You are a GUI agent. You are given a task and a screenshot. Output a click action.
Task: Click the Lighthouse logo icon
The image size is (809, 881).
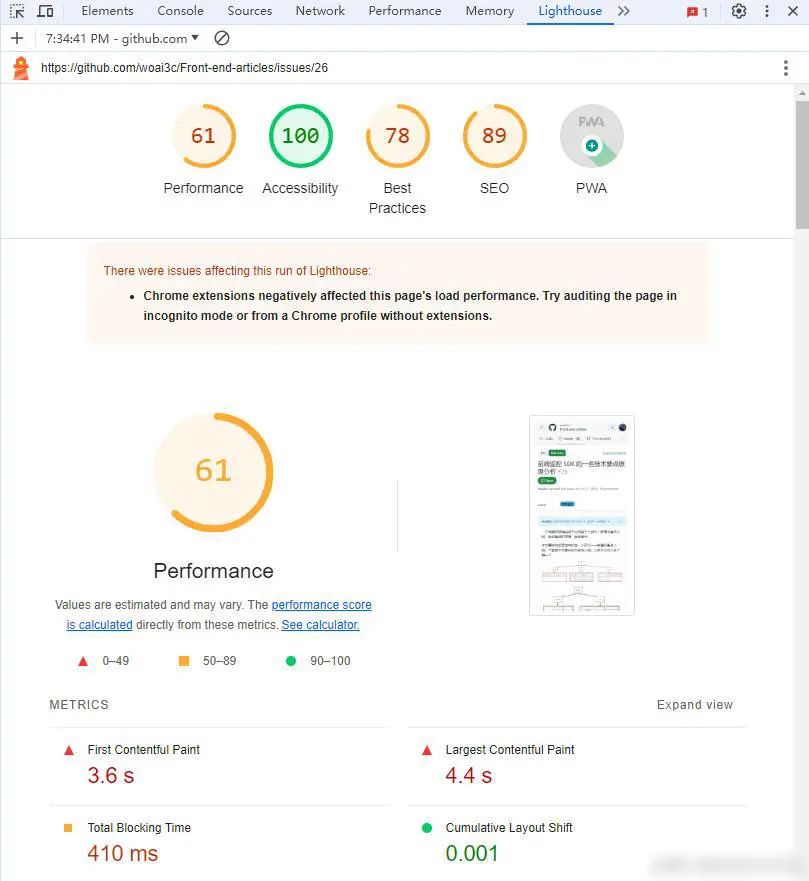(21, 68)
